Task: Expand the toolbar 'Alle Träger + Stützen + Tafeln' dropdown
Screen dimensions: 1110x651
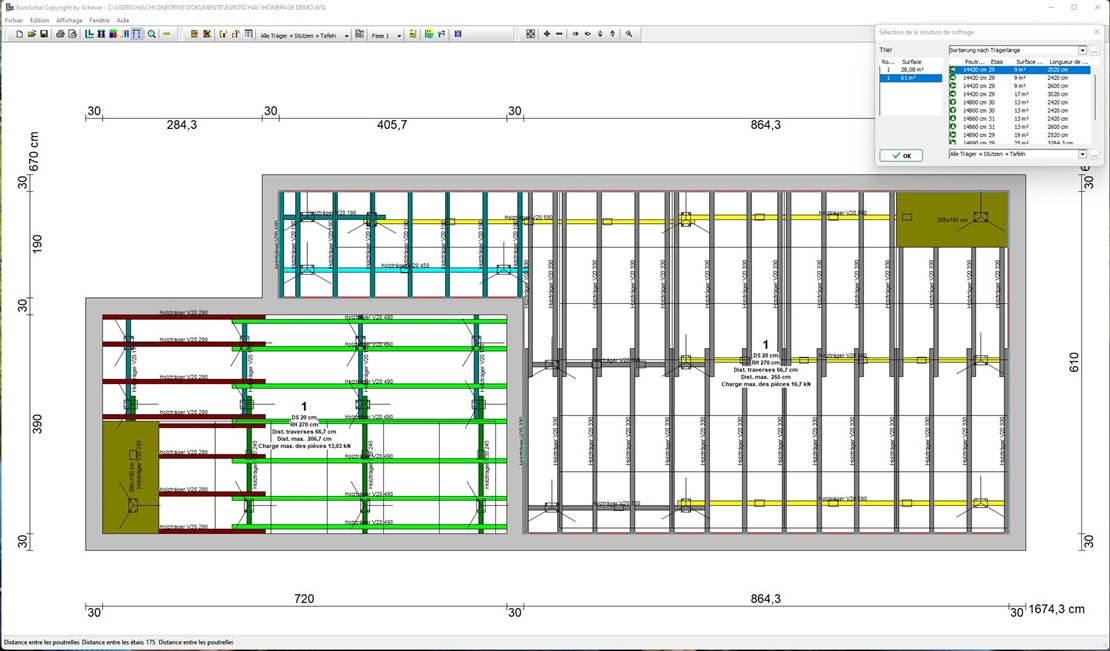Action: (x=346, y=35)
